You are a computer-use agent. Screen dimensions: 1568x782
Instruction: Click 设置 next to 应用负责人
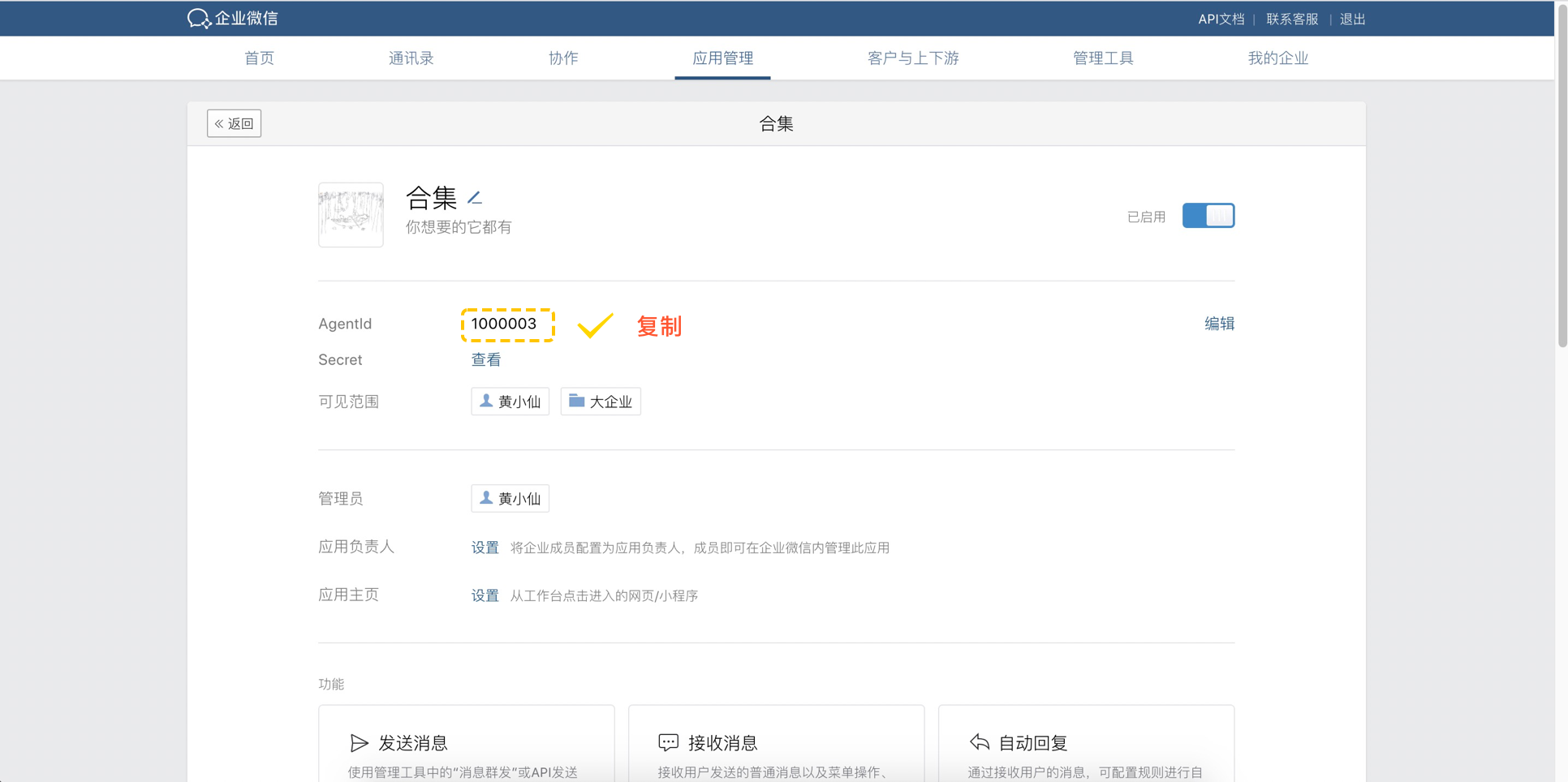pyautogui.click(x=485, y=548)
